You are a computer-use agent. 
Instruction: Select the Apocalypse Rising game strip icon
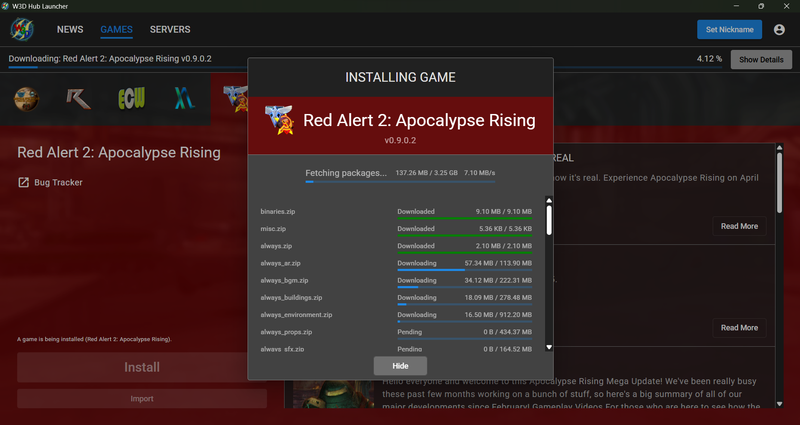[x=235, y=98]
